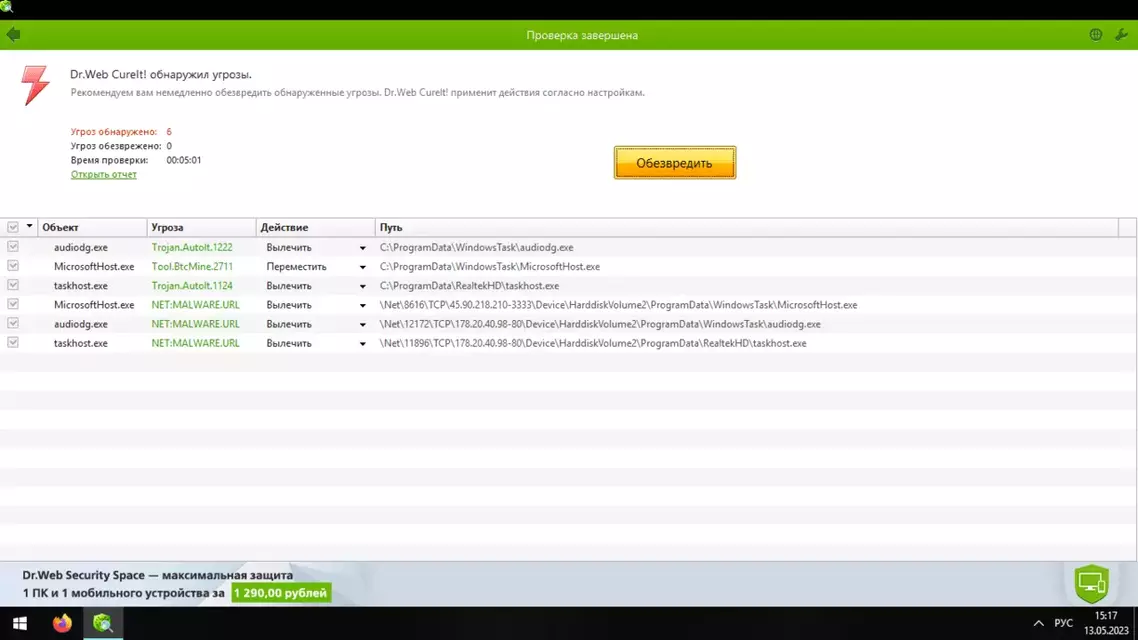Open the Windows Start menu

point(20,623)
